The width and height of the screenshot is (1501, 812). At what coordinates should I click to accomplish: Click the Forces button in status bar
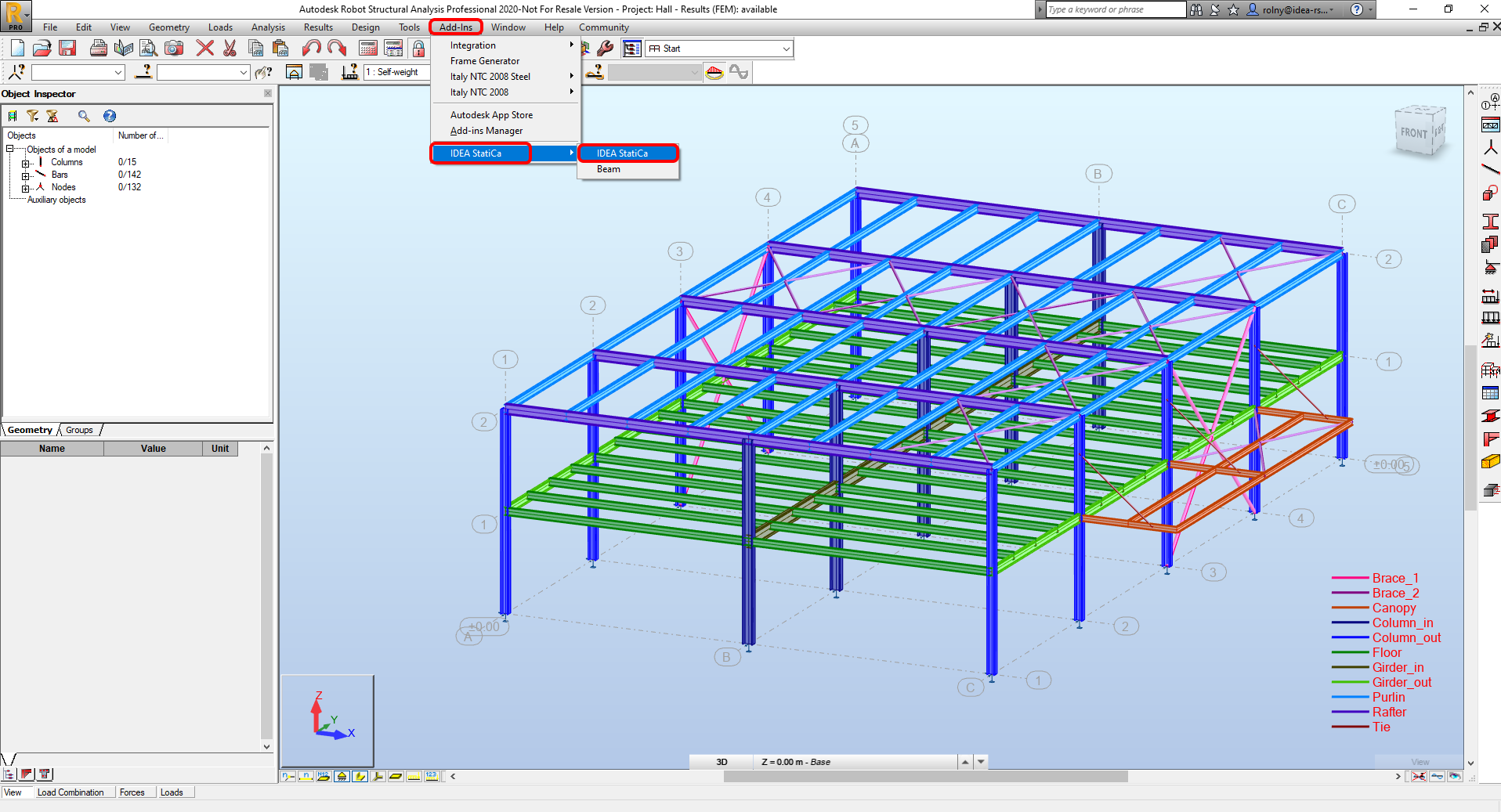point(132,792)
